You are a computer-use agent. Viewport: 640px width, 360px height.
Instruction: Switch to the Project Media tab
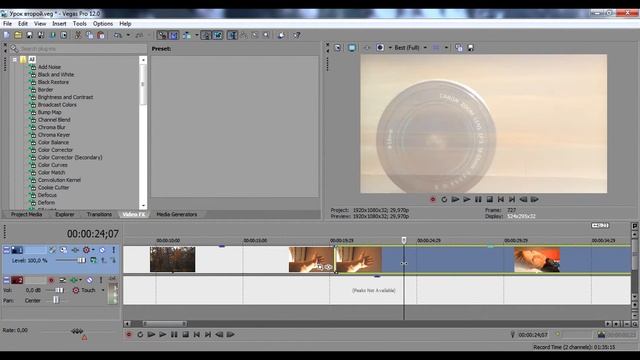(27, 214)
